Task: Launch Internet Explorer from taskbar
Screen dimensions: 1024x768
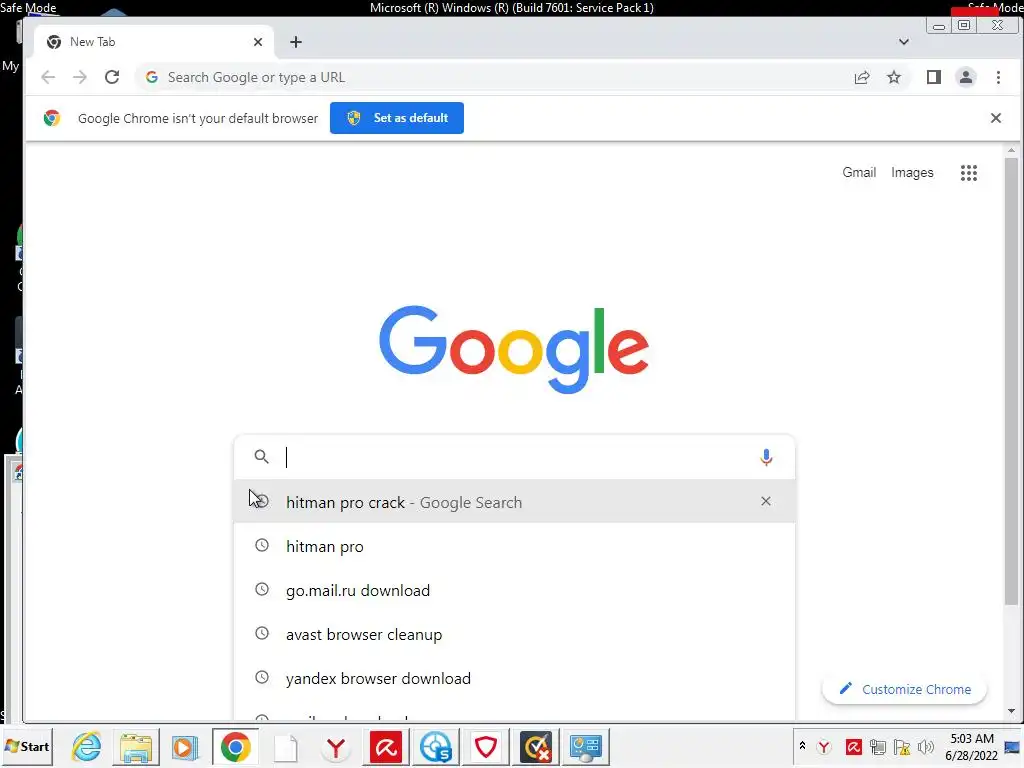Action: coord(87,746)
